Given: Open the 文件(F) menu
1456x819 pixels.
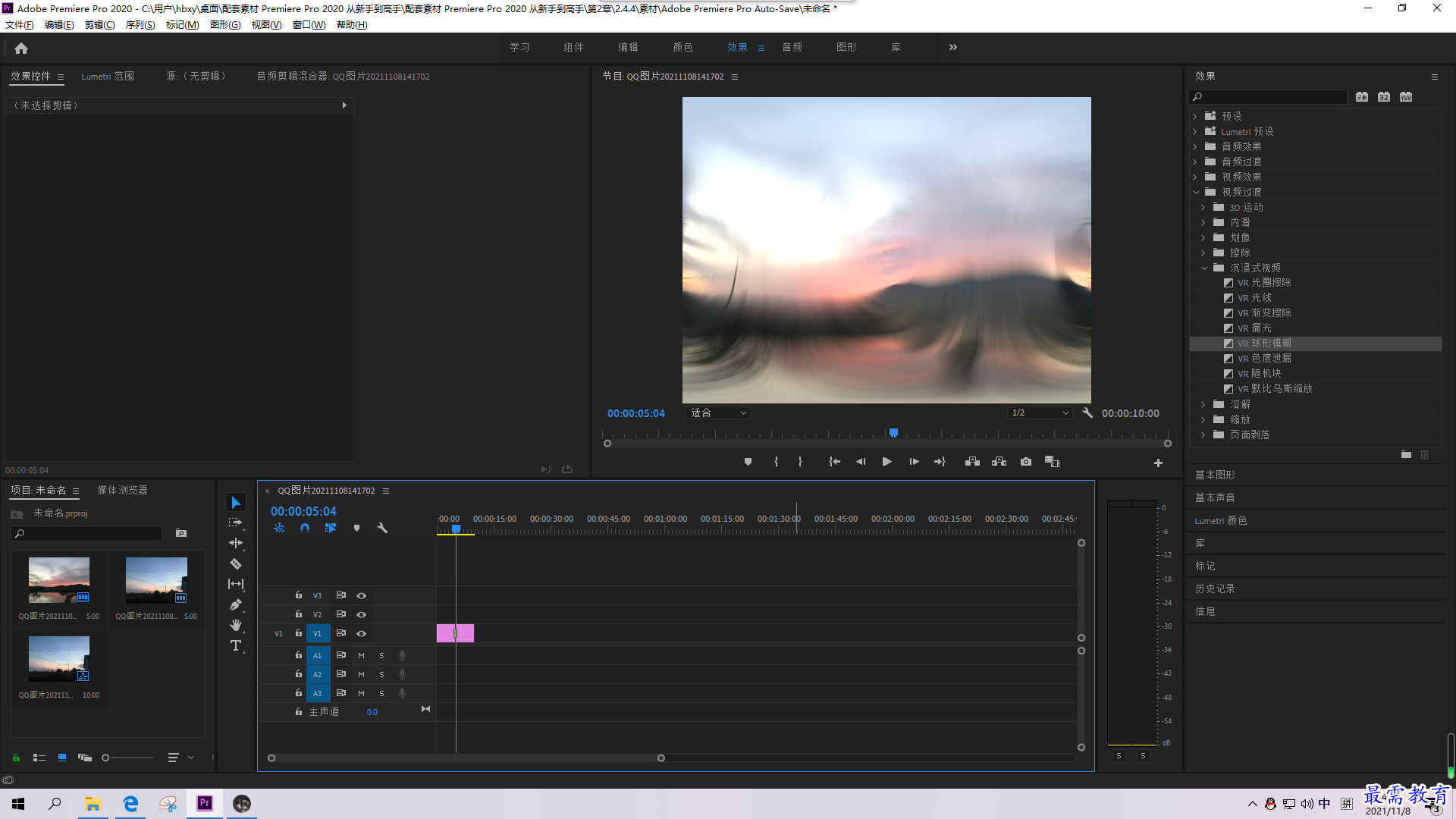Looking at the screenshot, I should [x=20, y=25].
